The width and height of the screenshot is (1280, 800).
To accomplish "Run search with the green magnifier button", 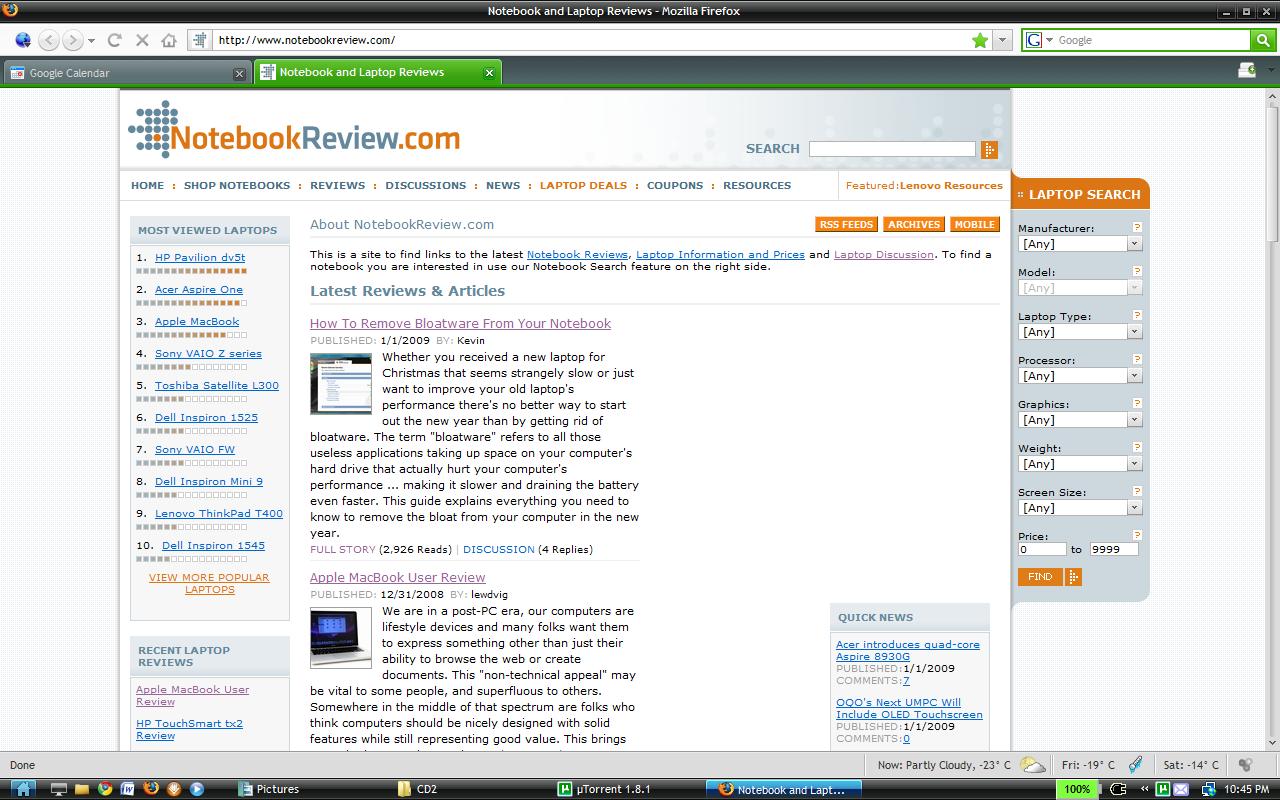I will pyautogui.click(x=1264, y=40).
